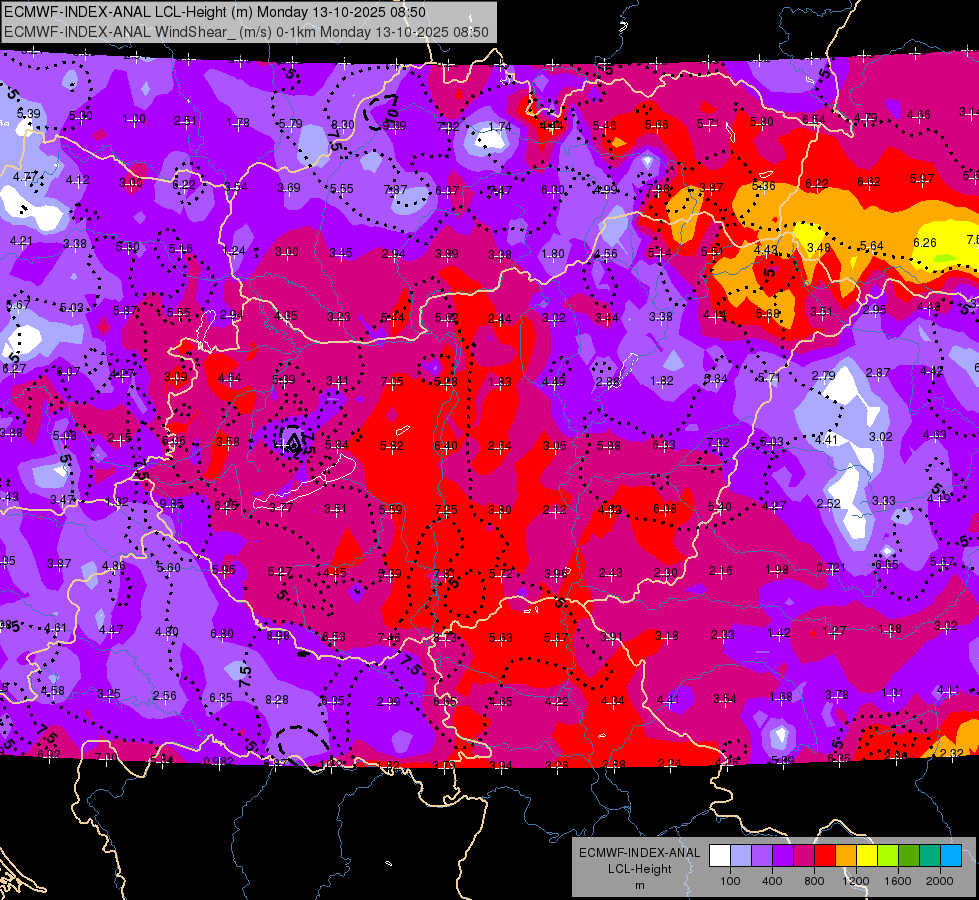The height and width of the screenshot is (900, 979).
Task: Click the grid value 0.721
Action: click(830, 568)
